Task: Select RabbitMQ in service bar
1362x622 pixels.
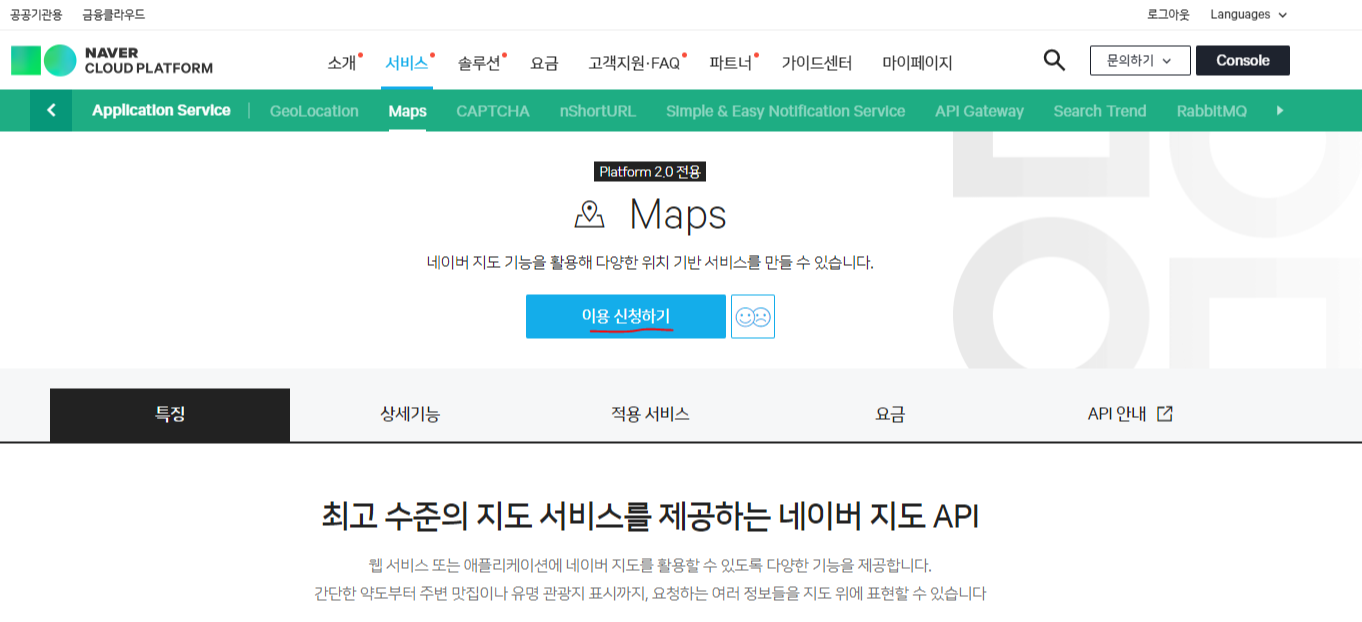Action: (x=1212, y=111)
